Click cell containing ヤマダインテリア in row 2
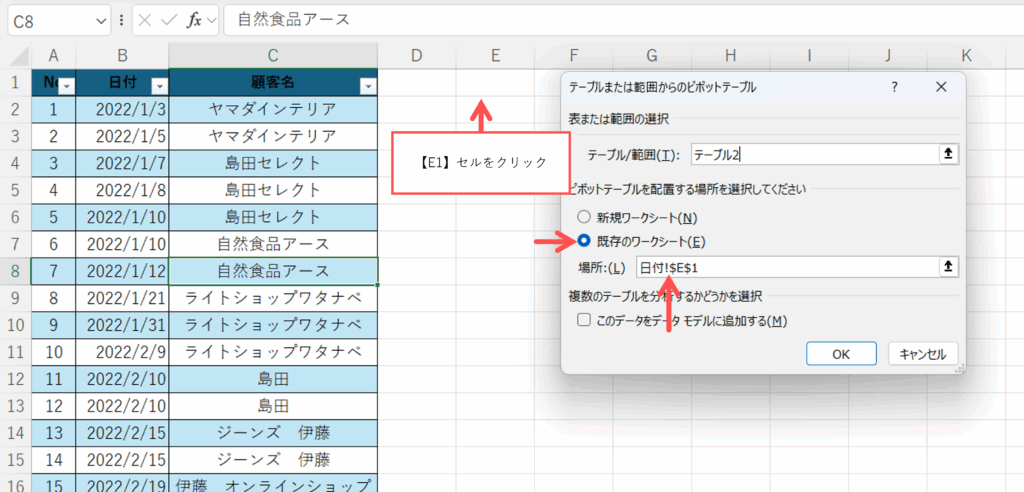The height and width of the screenshot is (492, 1024). point(273,109)
